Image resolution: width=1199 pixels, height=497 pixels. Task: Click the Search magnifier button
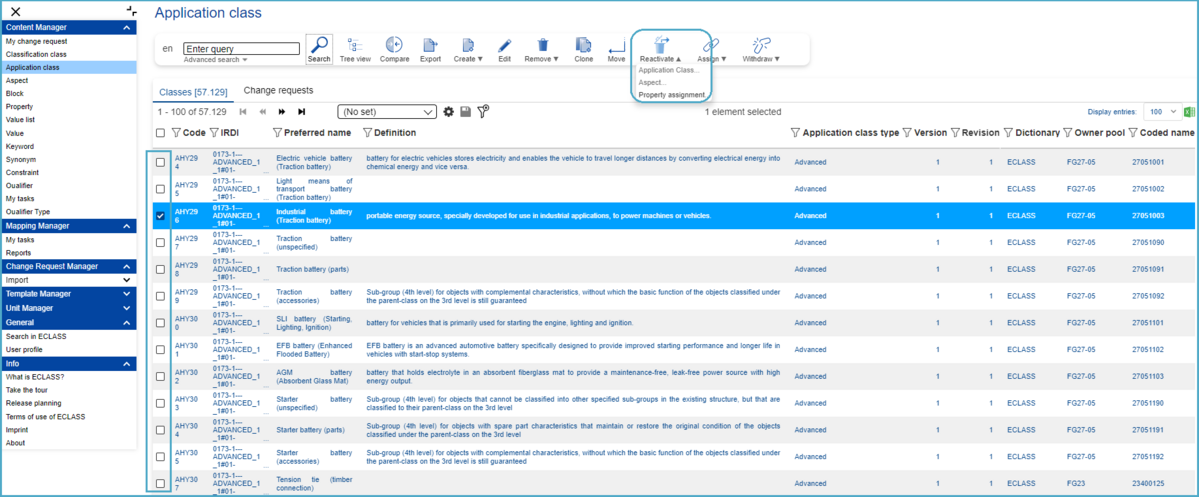click(319, 49)
